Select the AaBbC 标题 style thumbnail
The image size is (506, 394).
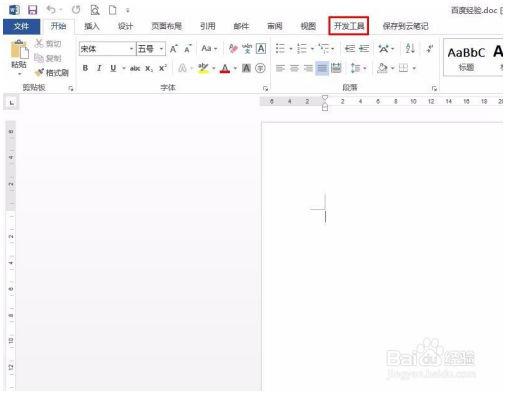tap(466, 58)
